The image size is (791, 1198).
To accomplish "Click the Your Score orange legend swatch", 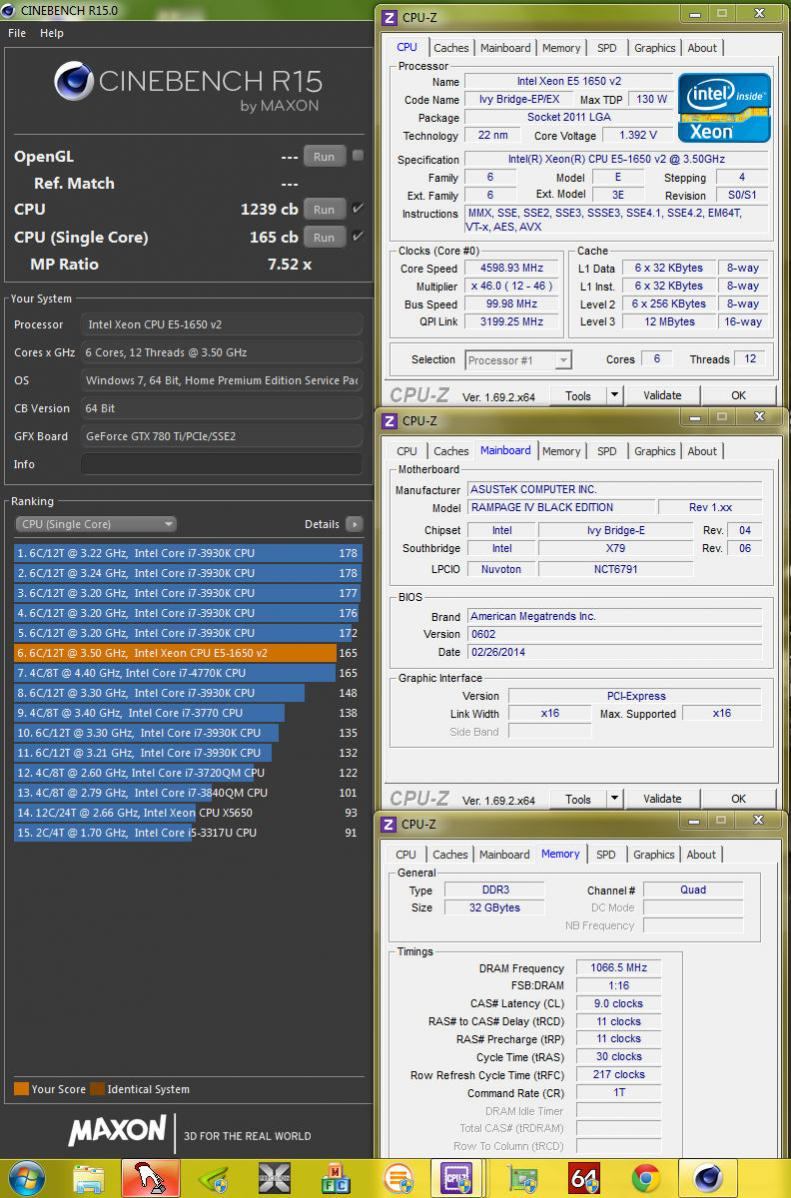I will click(21, 1089).
